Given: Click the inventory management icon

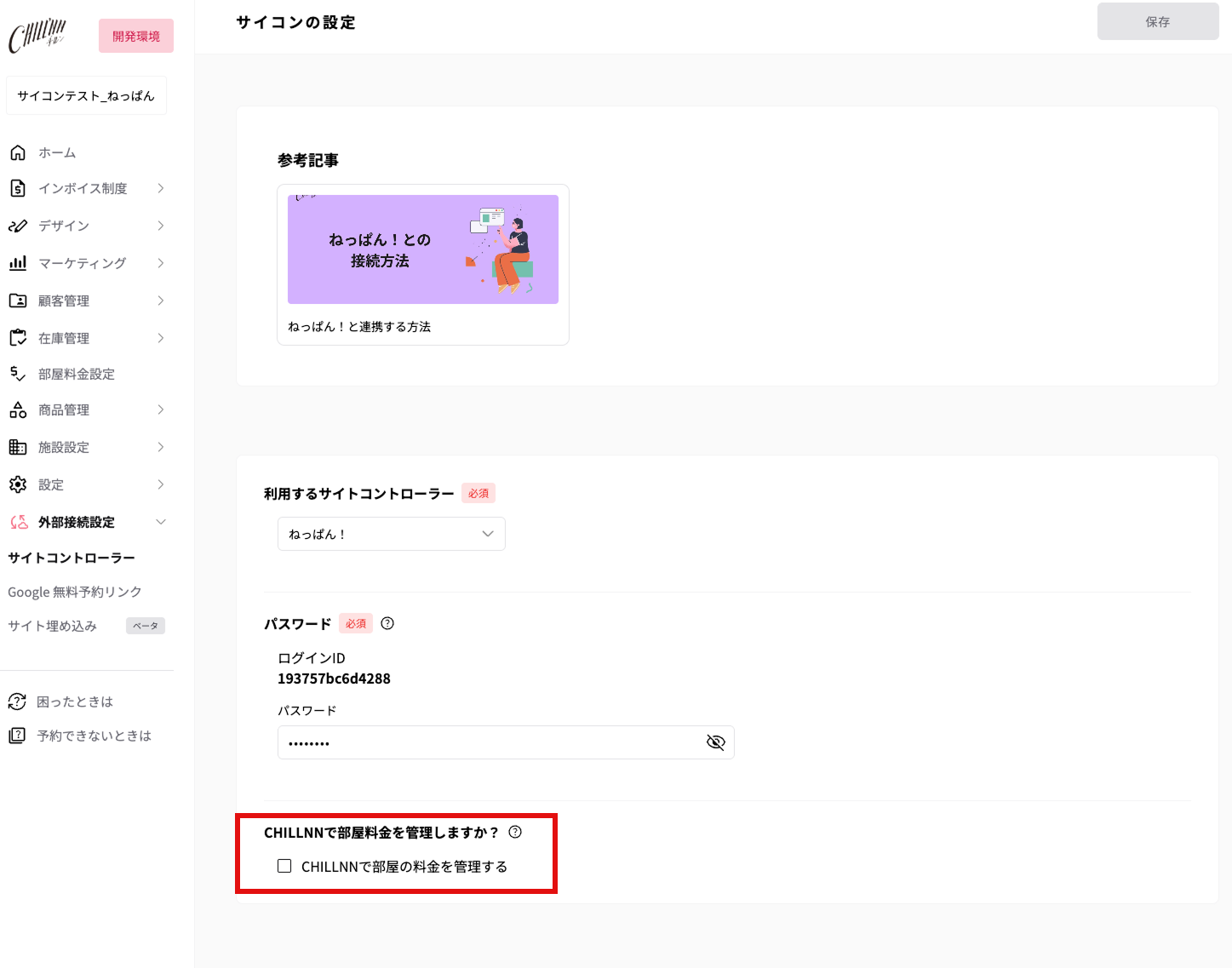Looking at the screenshot, I should pos(18,338).
